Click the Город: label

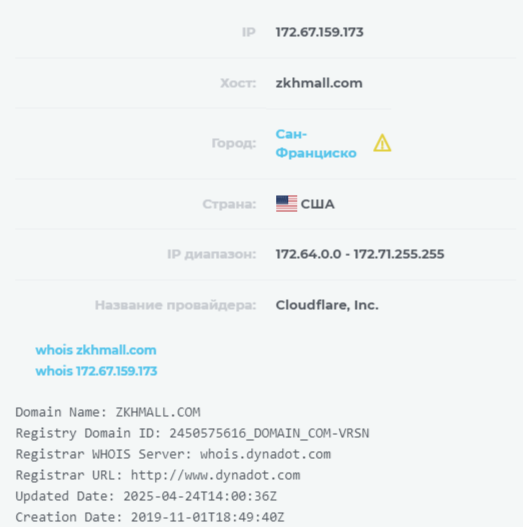point(234,144)
